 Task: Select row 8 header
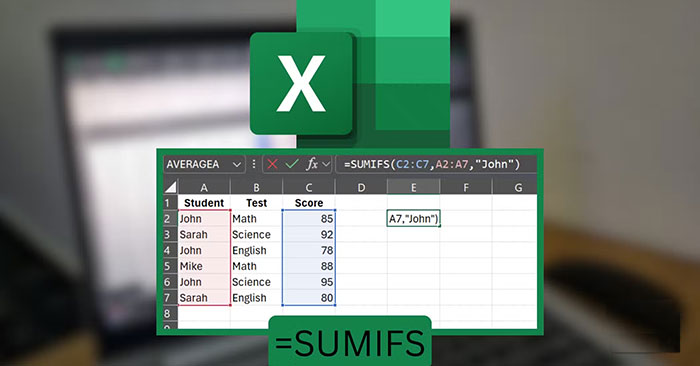(171, 313)
